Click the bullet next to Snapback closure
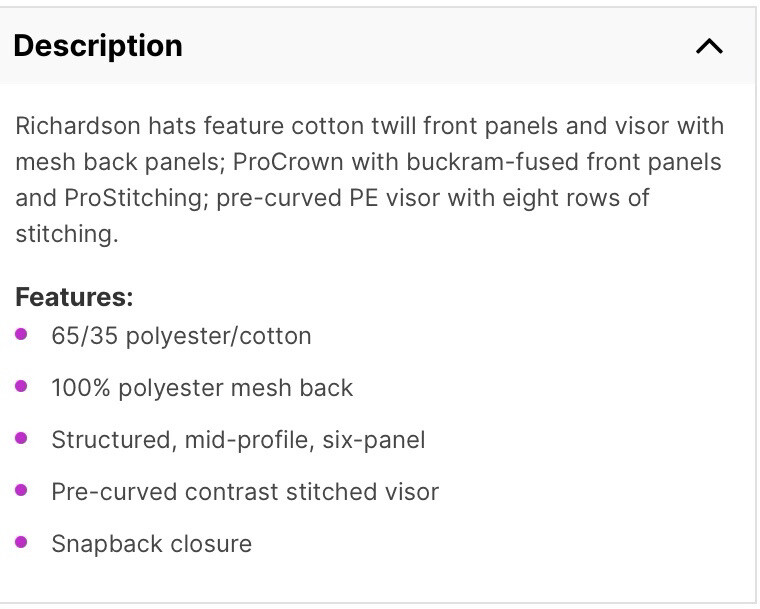 22,542
